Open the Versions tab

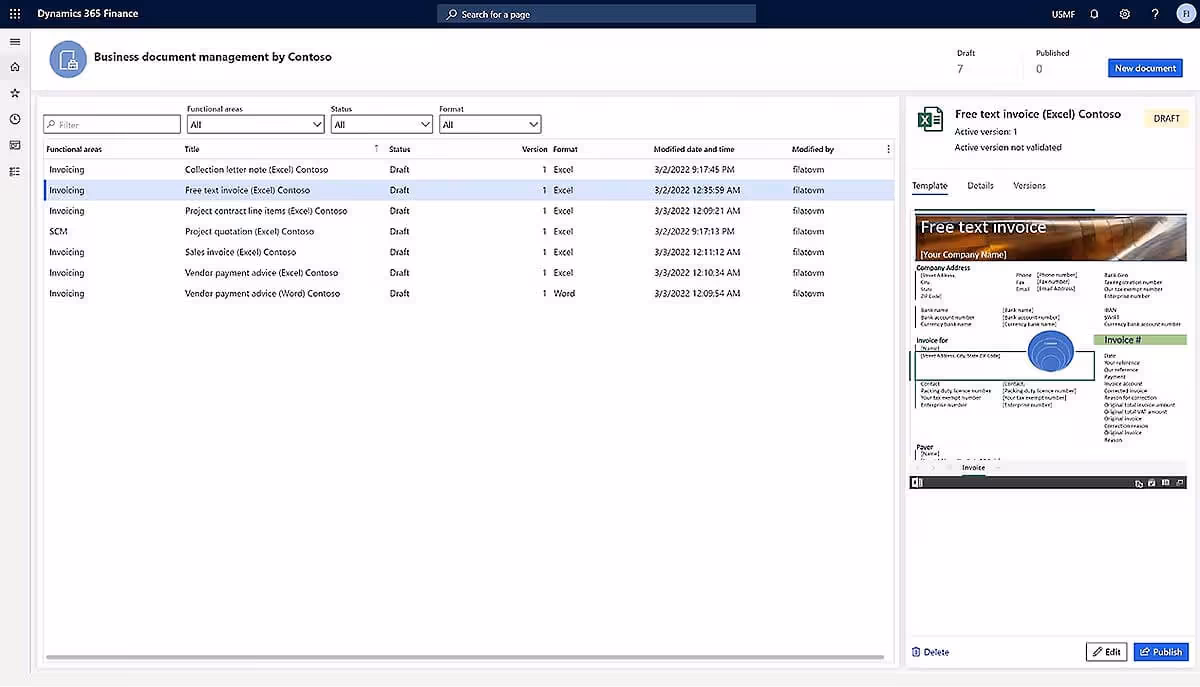[1032, 185]
